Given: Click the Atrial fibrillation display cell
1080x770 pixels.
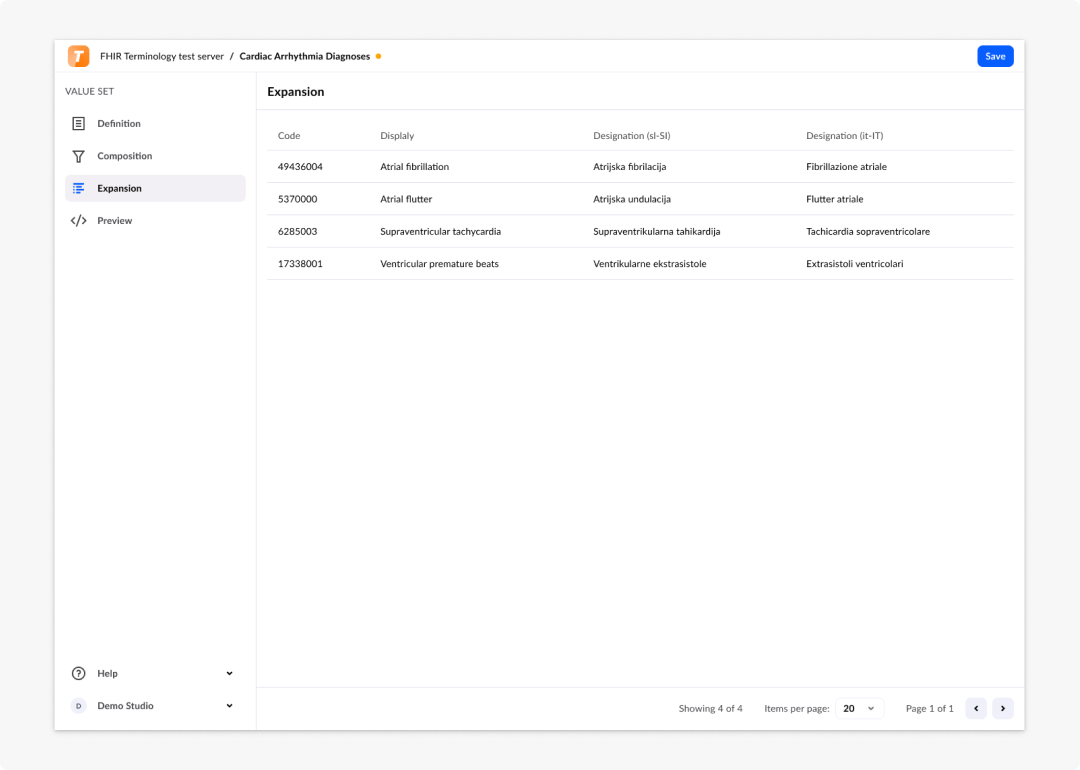Looking at the screenshot, I should pos(415,167).
